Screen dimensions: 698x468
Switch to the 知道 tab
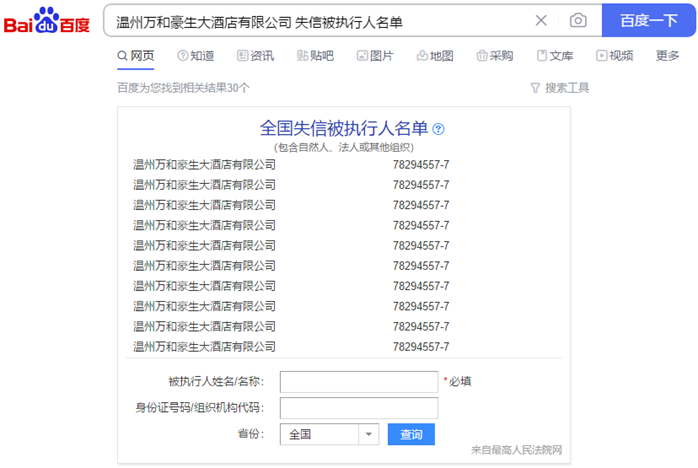(x=195, y=56)
